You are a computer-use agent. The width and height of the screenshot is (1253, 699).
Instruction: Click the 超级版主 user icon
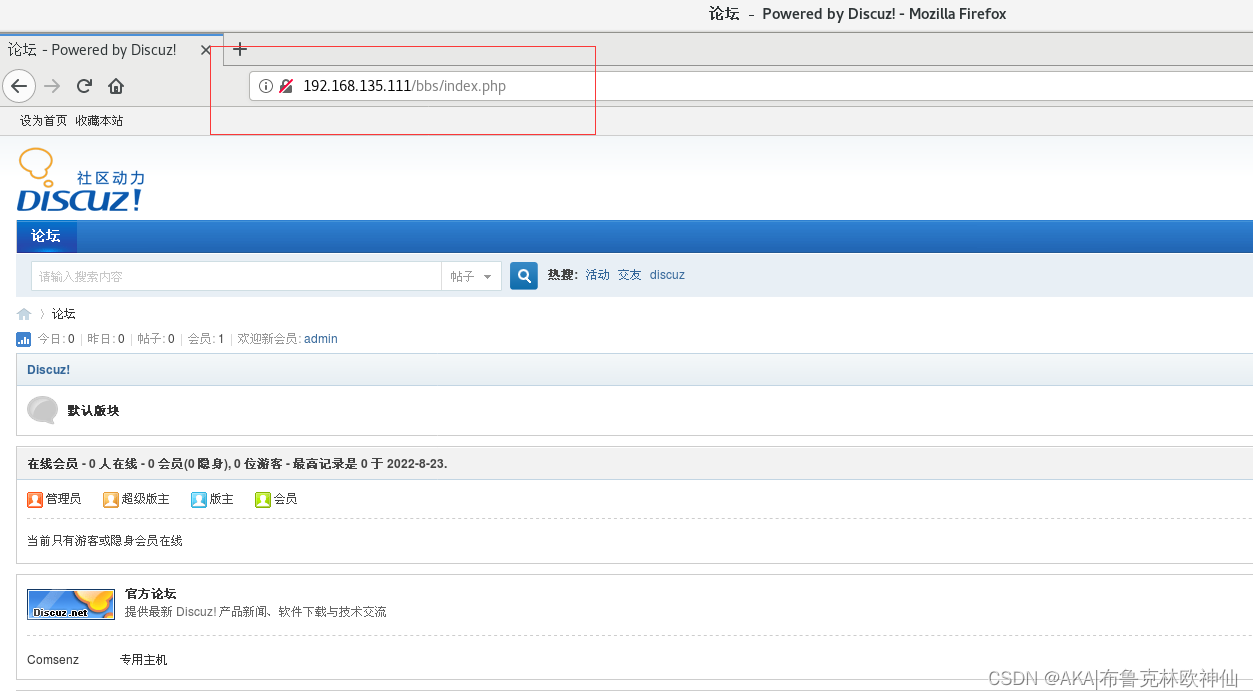click(111, 499)
